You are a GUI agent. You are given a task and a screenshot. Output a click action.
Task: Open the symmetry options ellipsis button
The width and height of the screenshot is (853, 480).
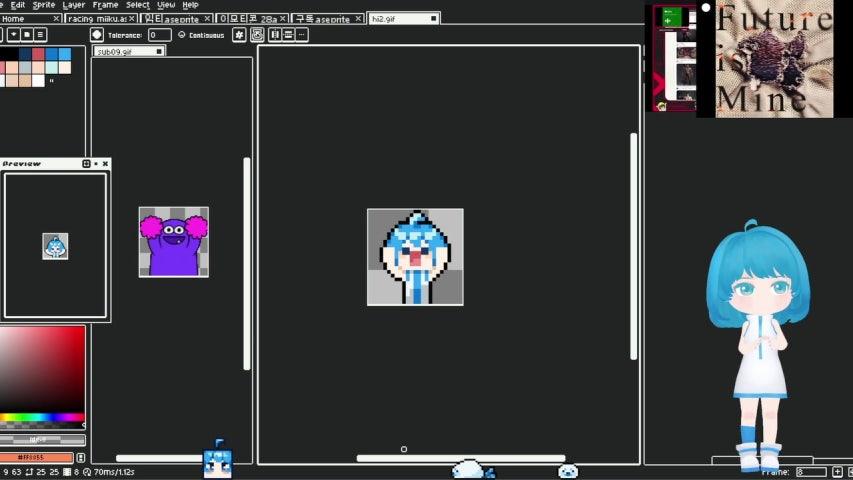tap(301, 35)
